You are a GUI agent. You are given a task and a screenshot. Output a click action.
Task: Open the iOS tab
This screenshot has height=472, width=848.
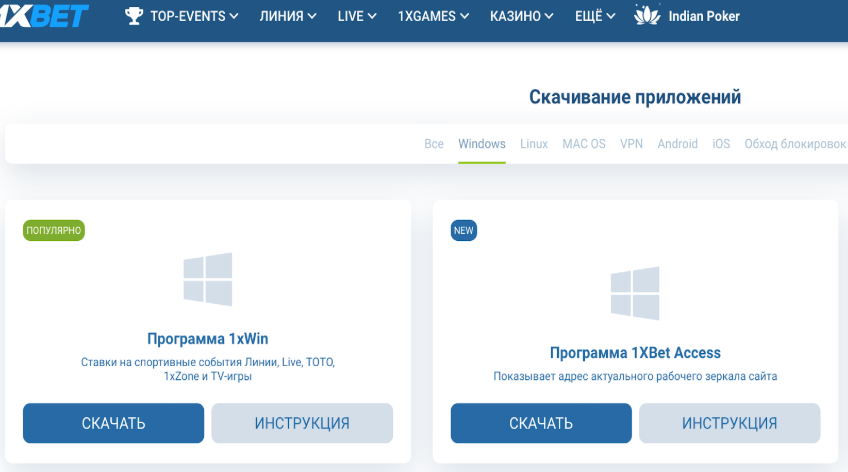(x=721, y=144)
